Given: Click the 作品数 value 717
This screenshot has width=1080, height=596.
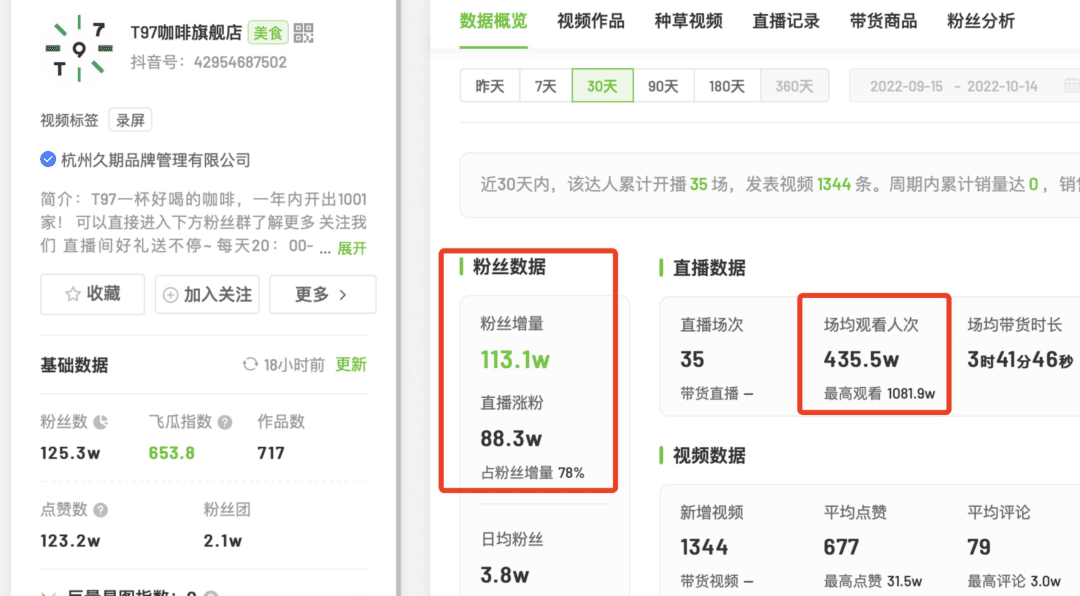Looking at the screenshot, I should click(271, 453).
